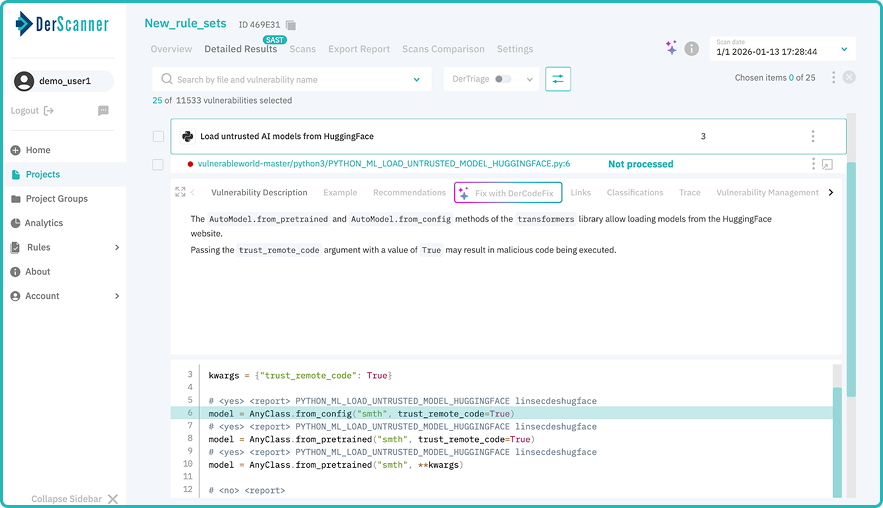Open the PYTHON_ML_LOAD_UNTRUSTED_MODEL_HUGGINGFACE.py:6 file link
883x508 pixels.
click(383, 164)
